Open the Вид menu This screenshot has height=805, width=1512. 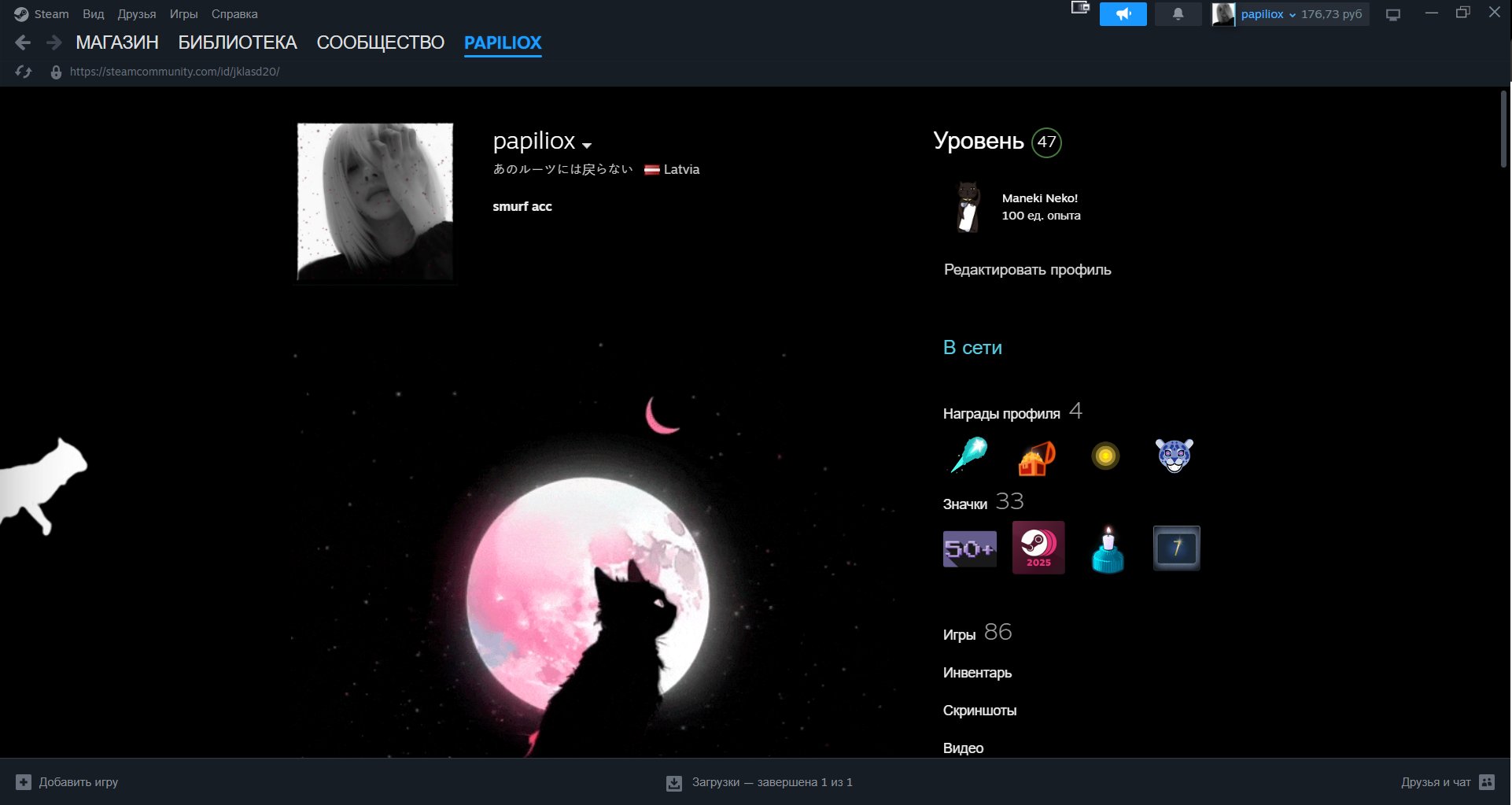(93, 14)
